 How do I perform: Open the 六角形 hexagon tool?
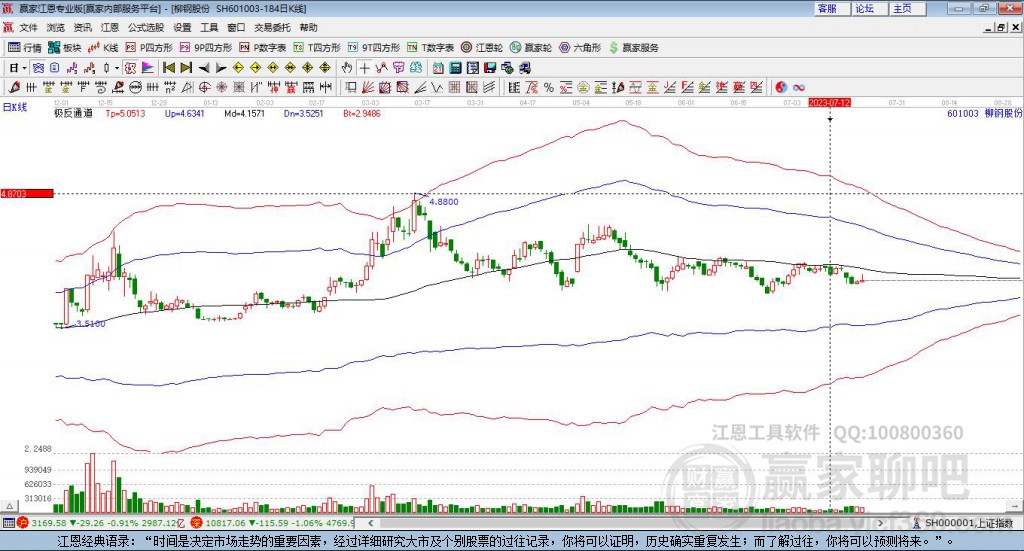click(580, 48)
